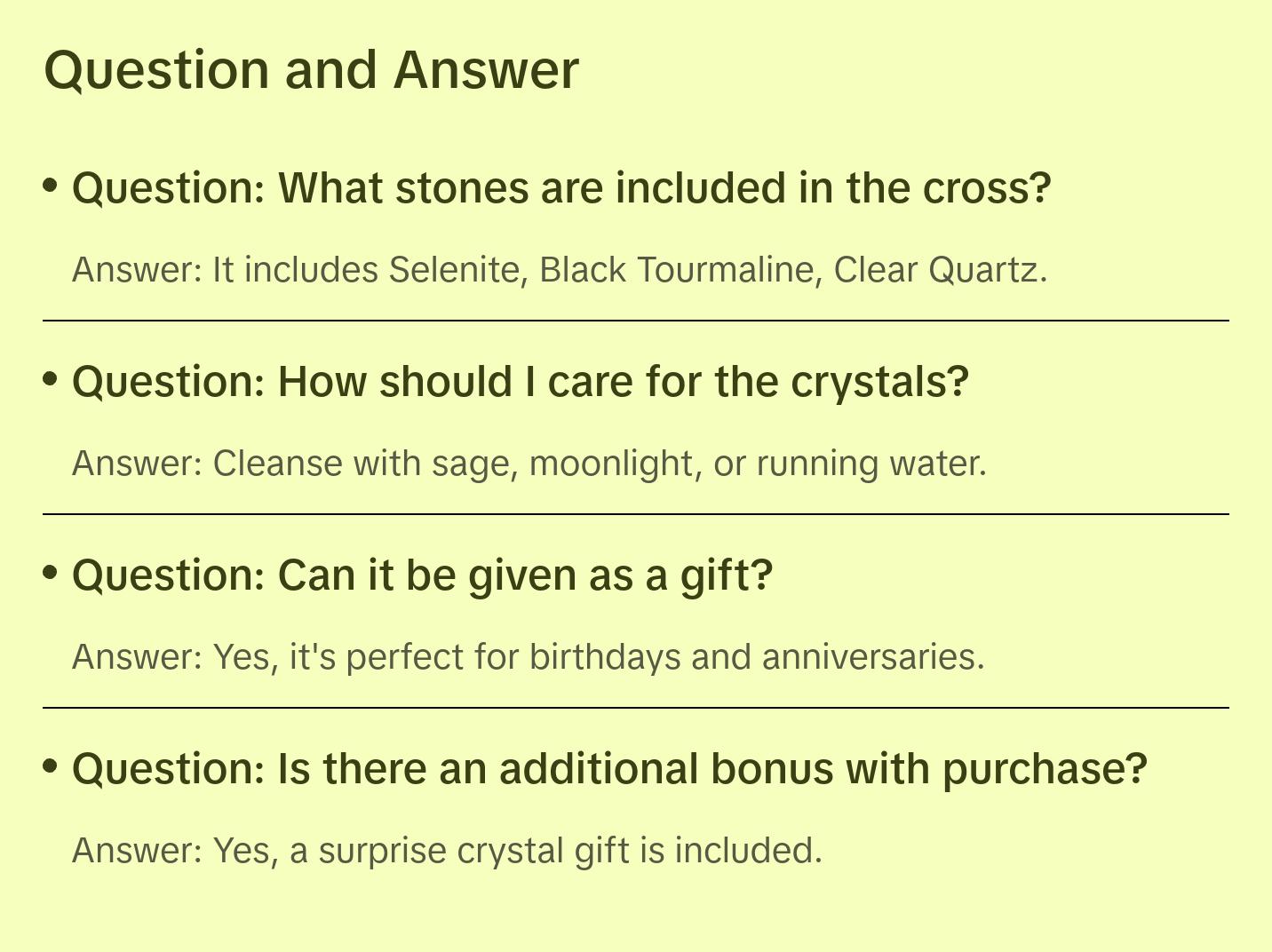1272x952 pixels.
Task: Click the bullet before the crystal care question
Action: (x=51, y=379)
